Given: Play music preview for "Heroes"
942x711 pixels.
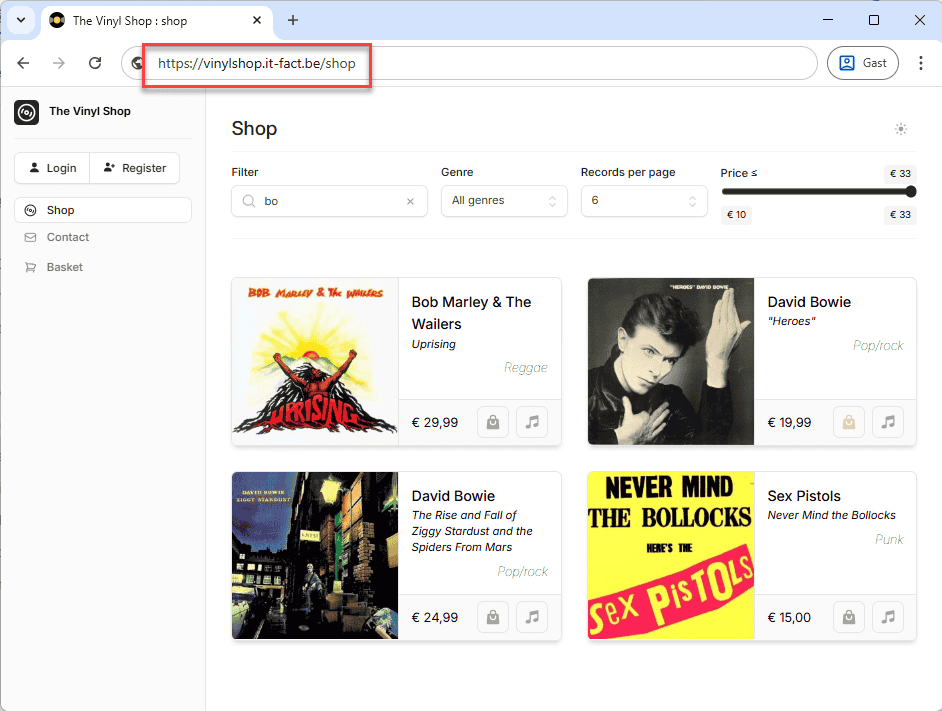Looking at the screenshot, I should (888, 422).
